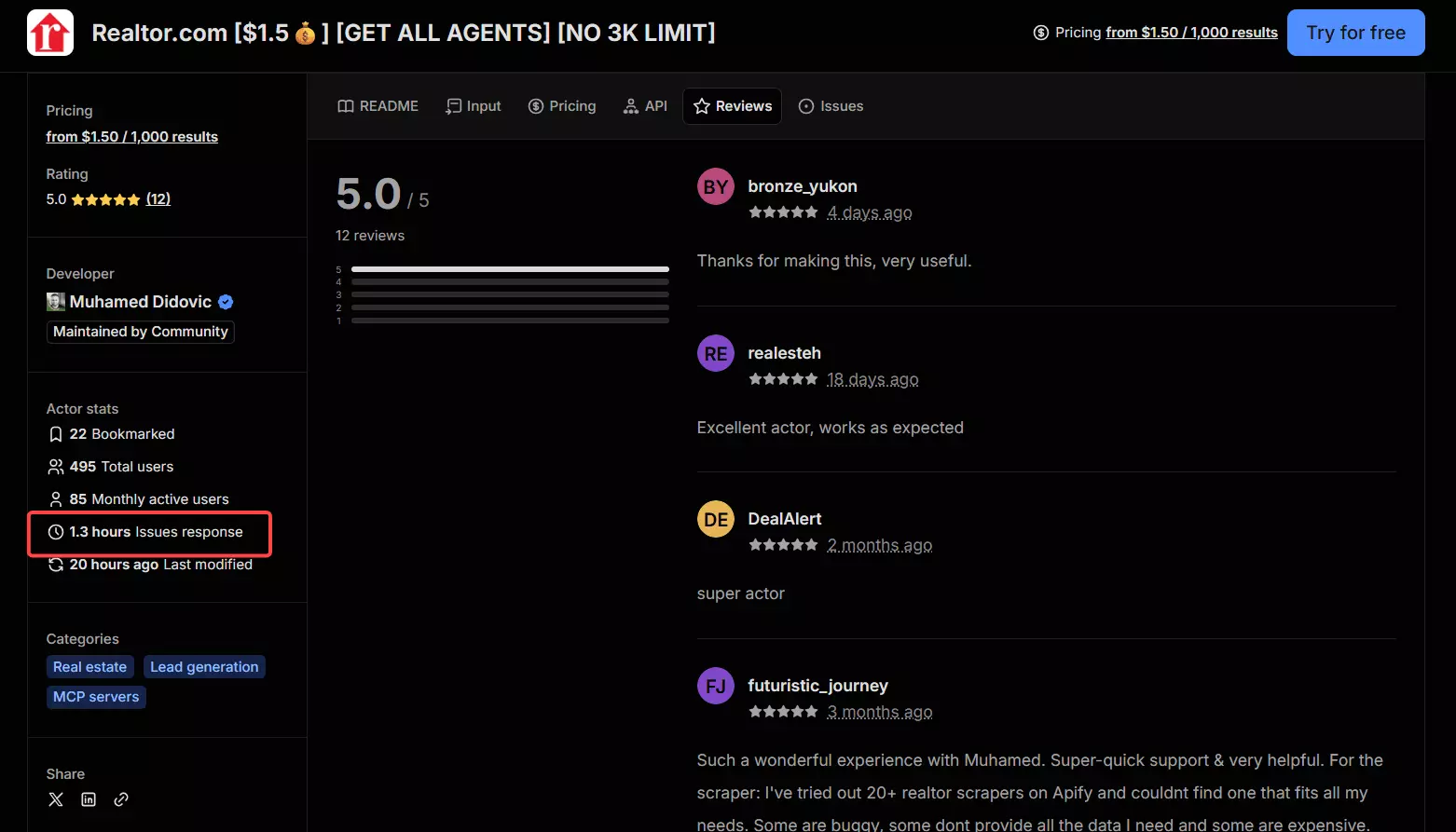The image size is (1456, 832).
Task: Click the bookmark icon beside 22 Bookmarked
Action: tap(56, 434)
